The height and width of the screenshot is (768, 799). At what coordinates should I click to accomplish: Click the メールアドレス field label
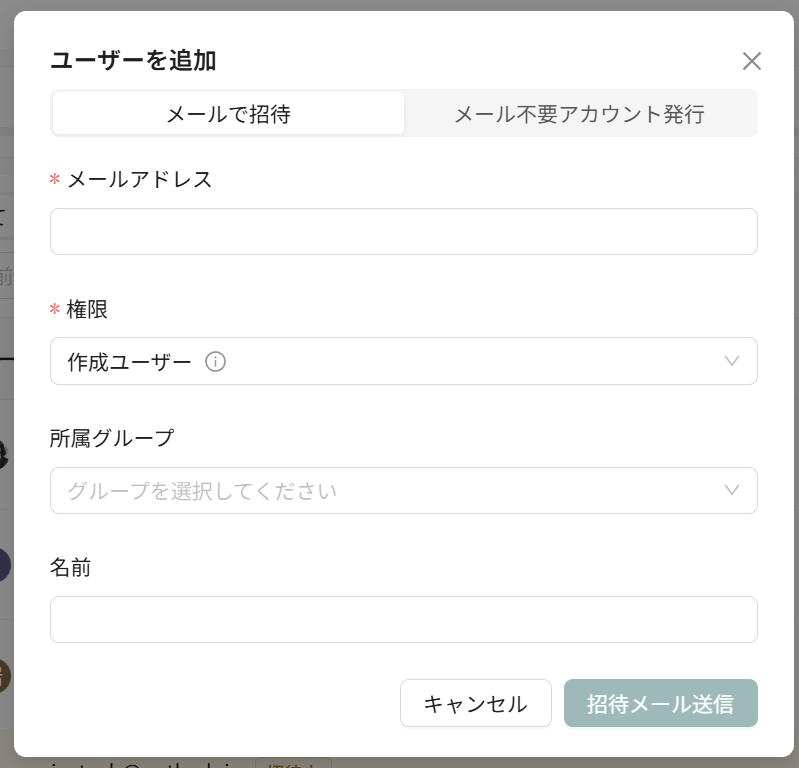pyautogui.click(x=140, y=179)
